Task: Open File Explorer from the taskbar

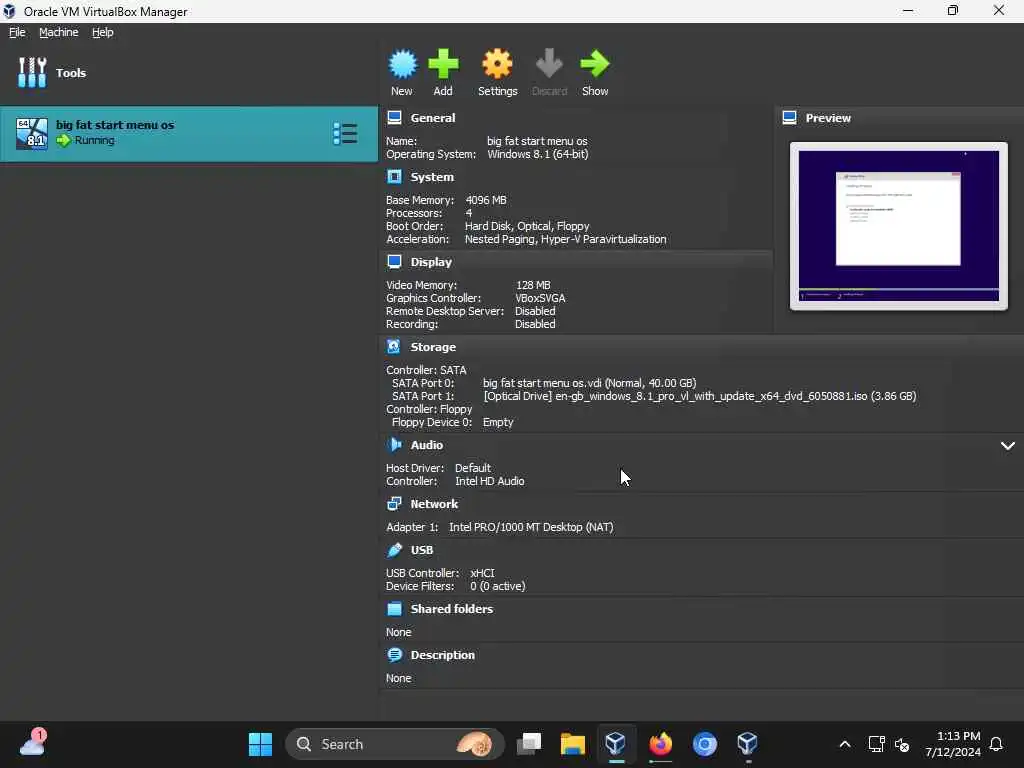Action: tap(573, 744)
